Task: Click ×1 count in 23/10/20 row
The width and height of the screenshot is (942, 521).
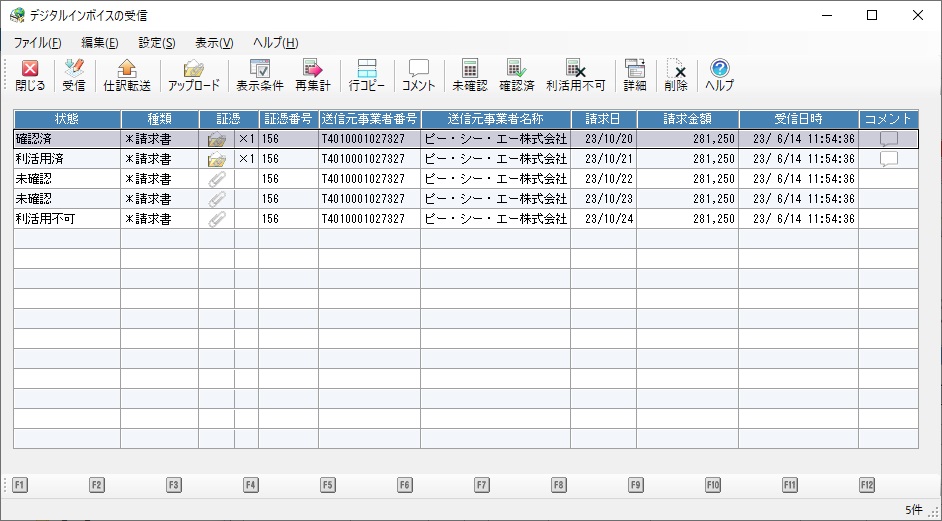Action: (246, 139)
